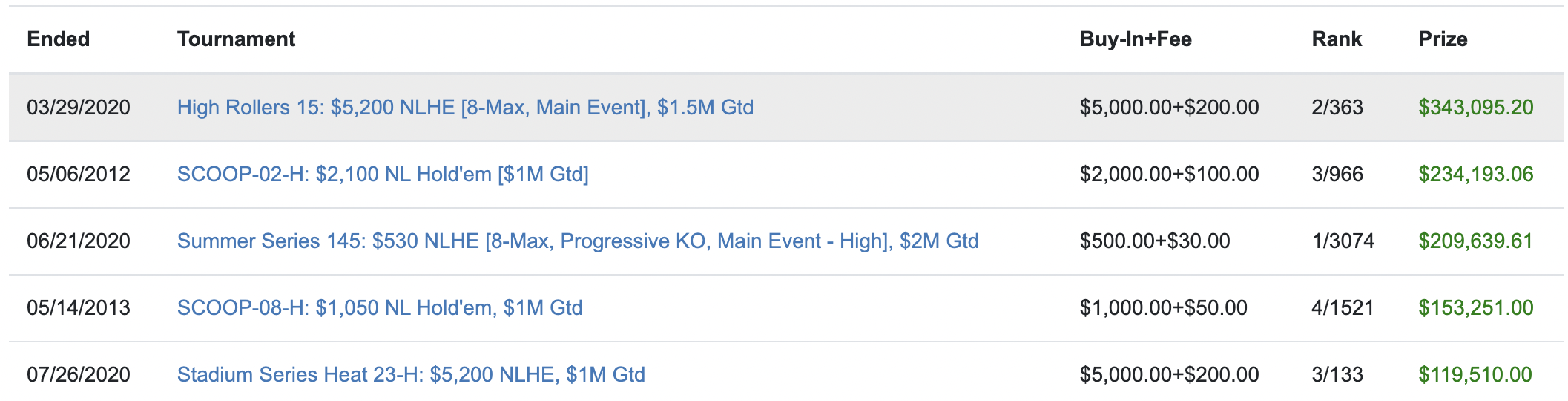The image size is (1568, 401).
Task: Open SCOOP-08-H $1,050 NL Hold'em link
Action: 380,308
